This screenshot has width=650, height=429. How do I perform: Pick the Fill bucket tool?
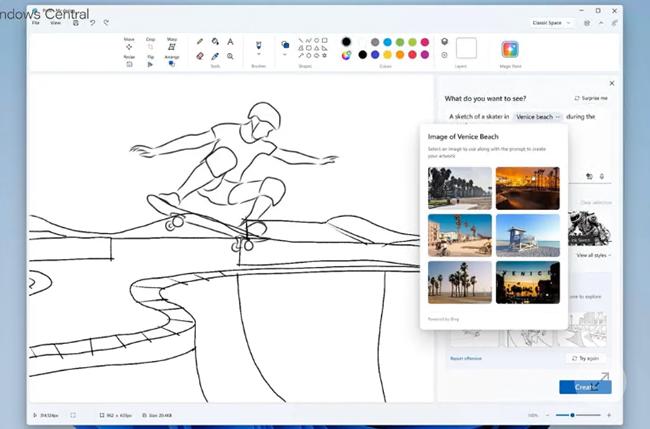(x=215, y=42)
